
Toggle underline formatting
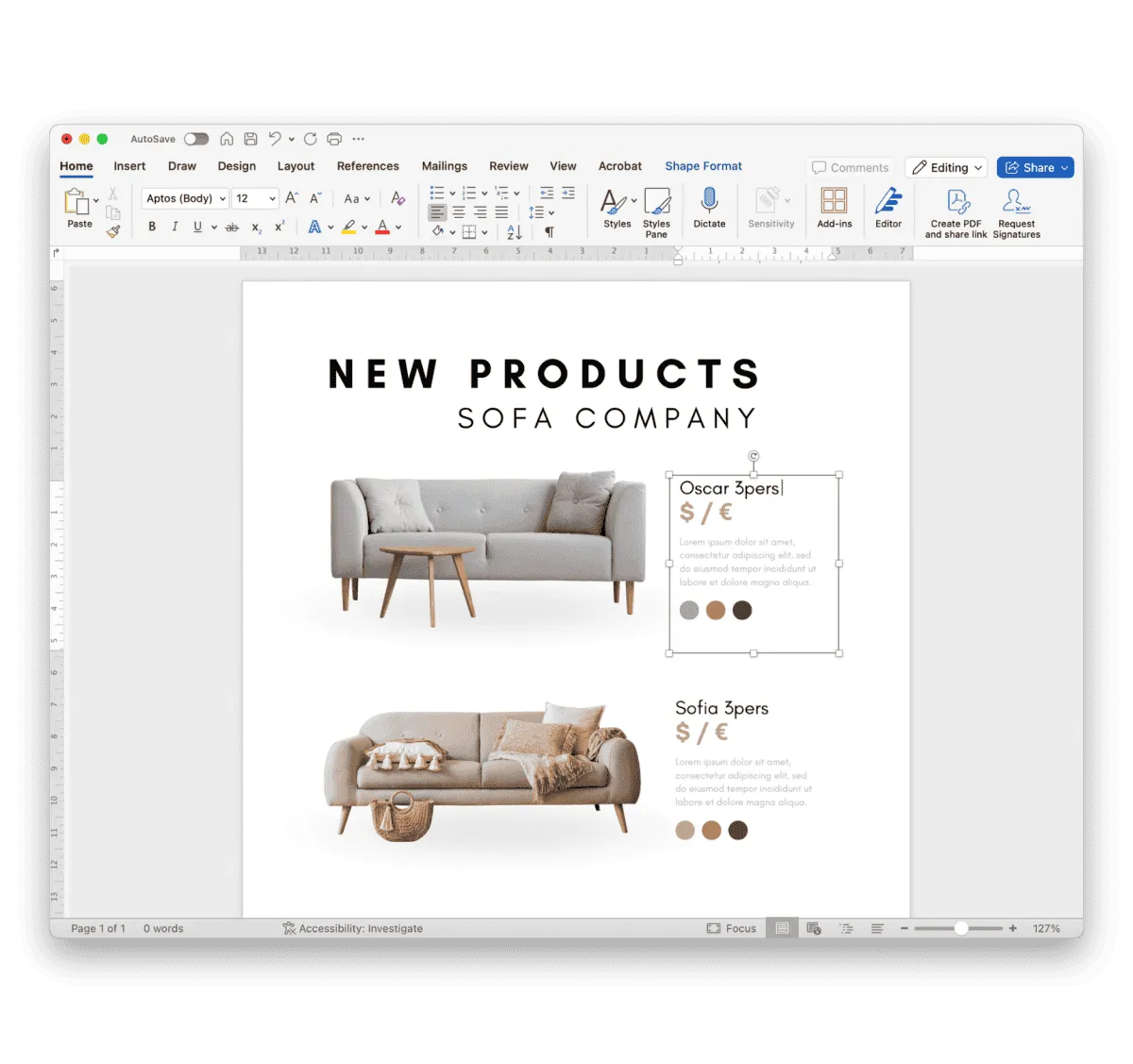point(197,227)
